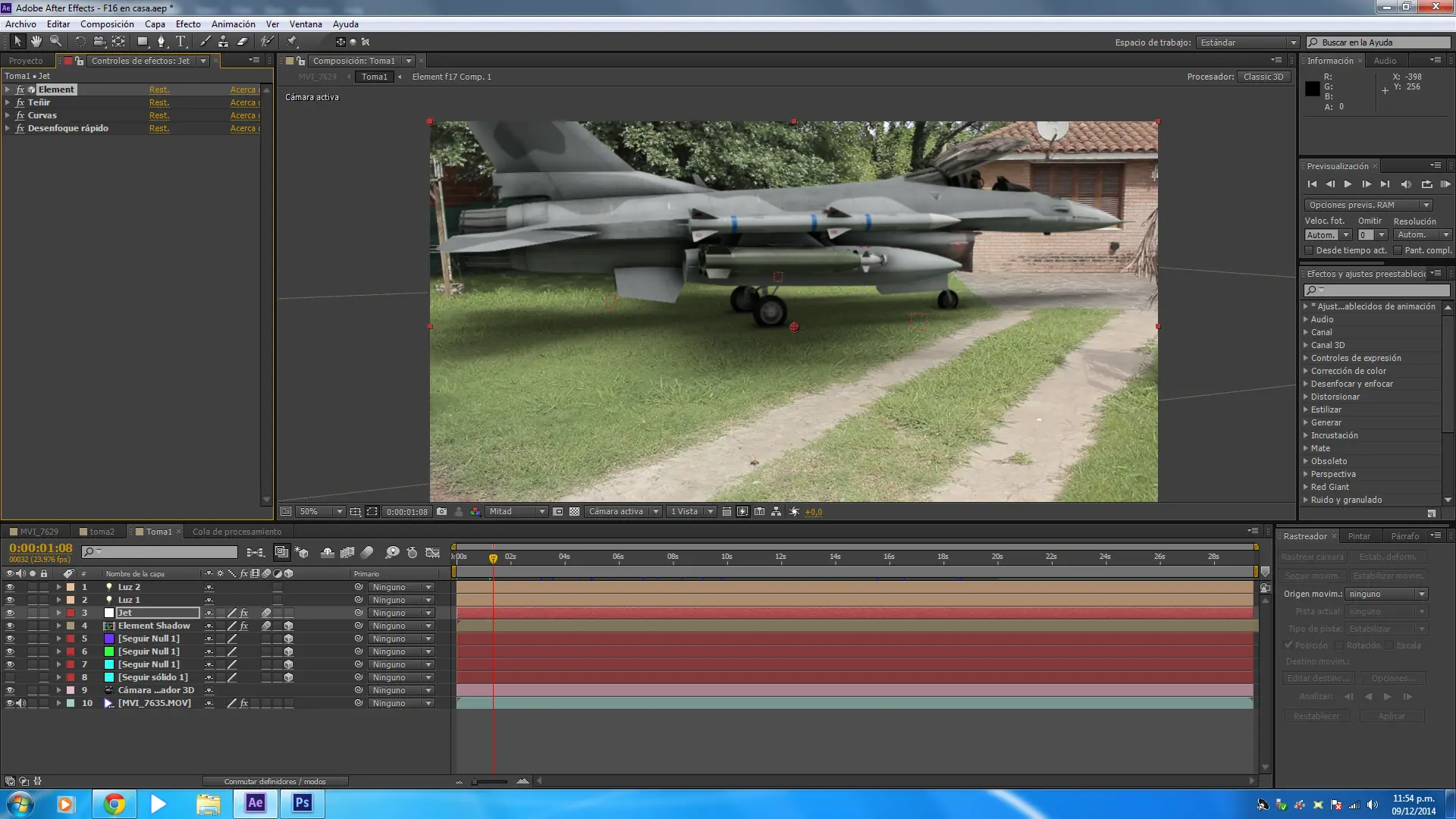Enable Pant. compl. checkbox
Viewport: 1456px width, 819px height.
[x=1398, y=250]
